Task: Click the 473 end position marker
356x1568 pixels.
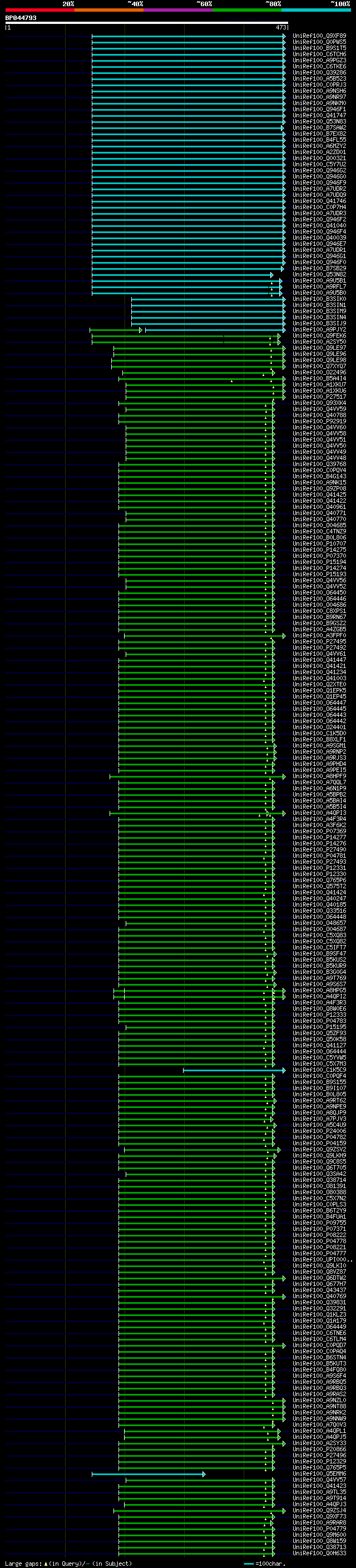Action: (x=281, y=27)
